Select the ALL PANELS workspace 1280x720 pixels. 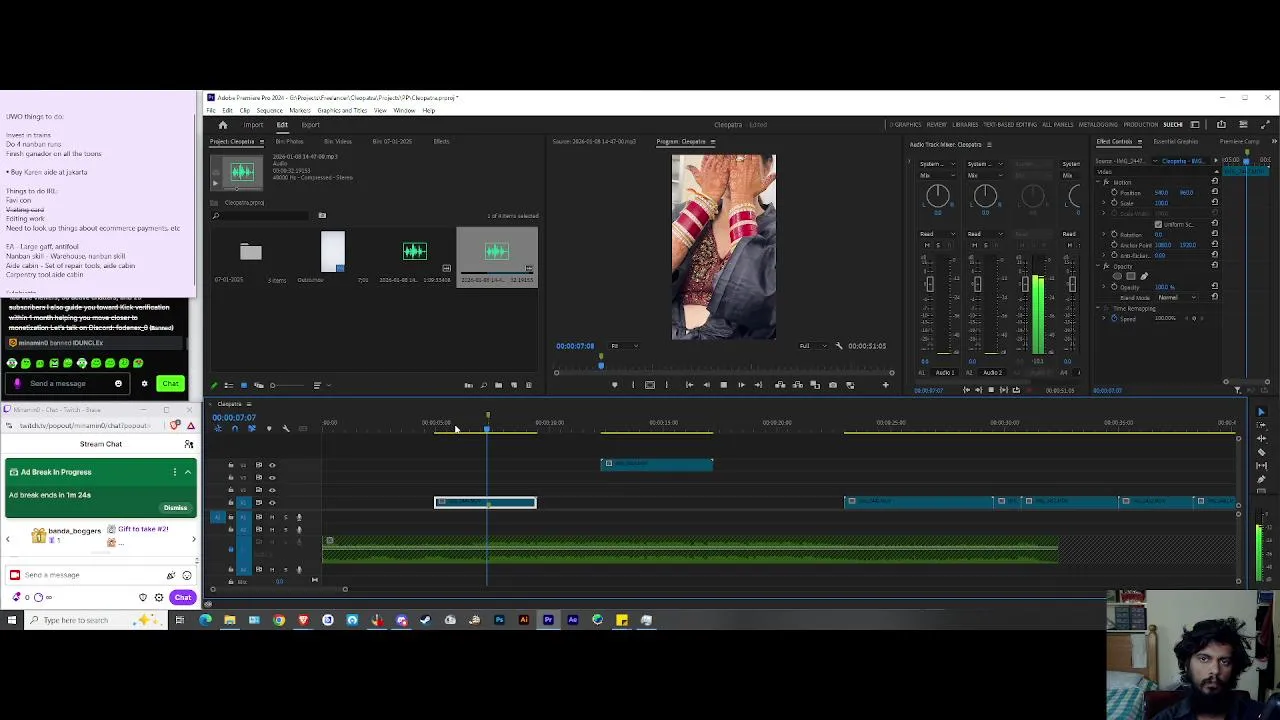(x=1058, y=125)
